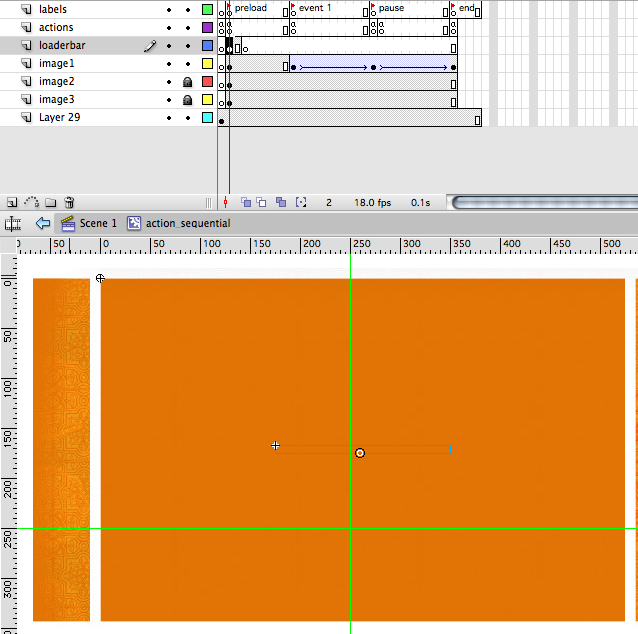Select the labels layer
The height and width of the screenshot is (634, 638).
click(53, 9)
